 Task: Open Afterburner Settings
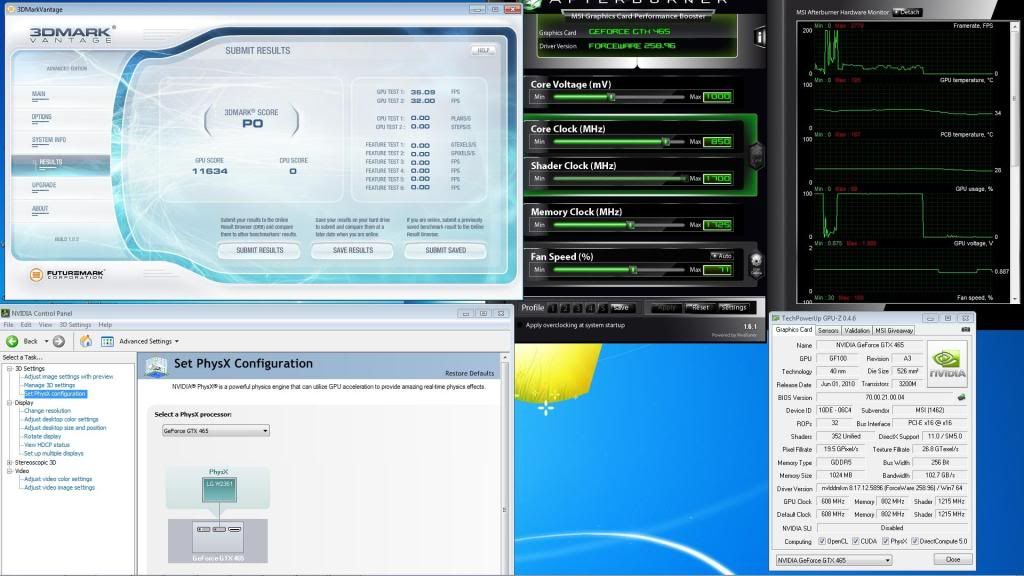pyautogui.click(x=733, y=308)
